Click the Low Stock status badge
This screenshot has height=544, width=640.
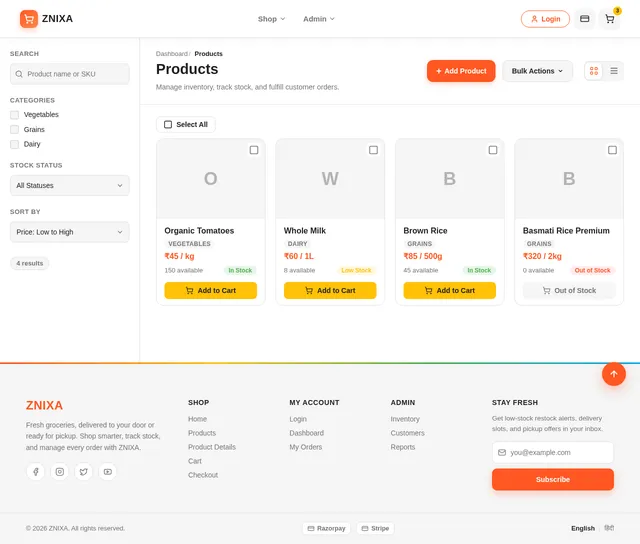356,270
